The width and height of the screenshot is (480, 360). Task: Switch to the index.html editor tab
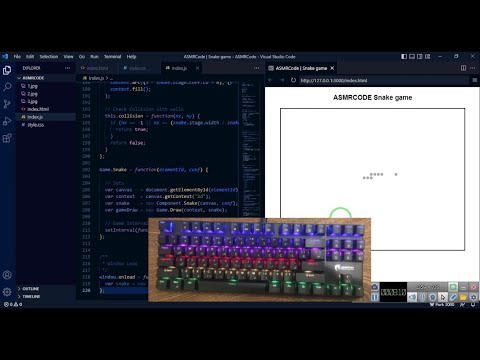tap(97, 68)
